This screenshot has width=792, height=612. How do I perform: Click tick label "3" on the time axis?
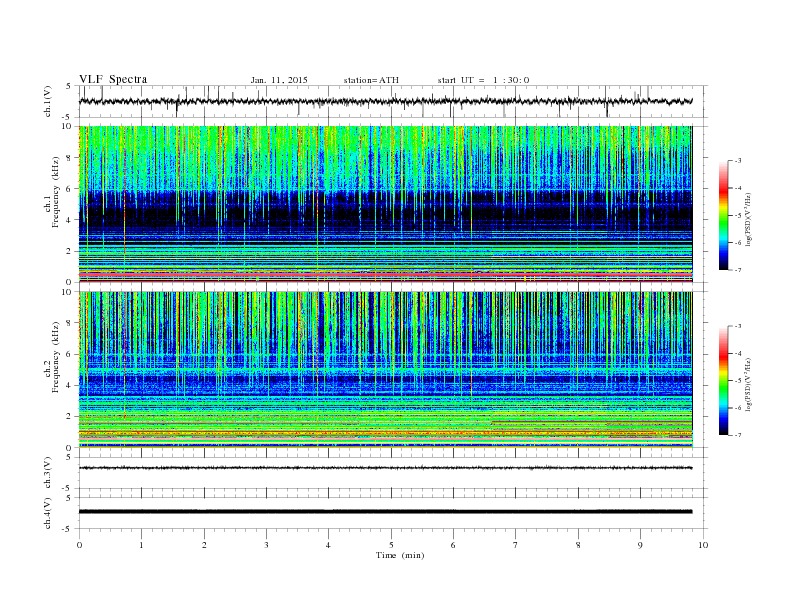[266, 545]
